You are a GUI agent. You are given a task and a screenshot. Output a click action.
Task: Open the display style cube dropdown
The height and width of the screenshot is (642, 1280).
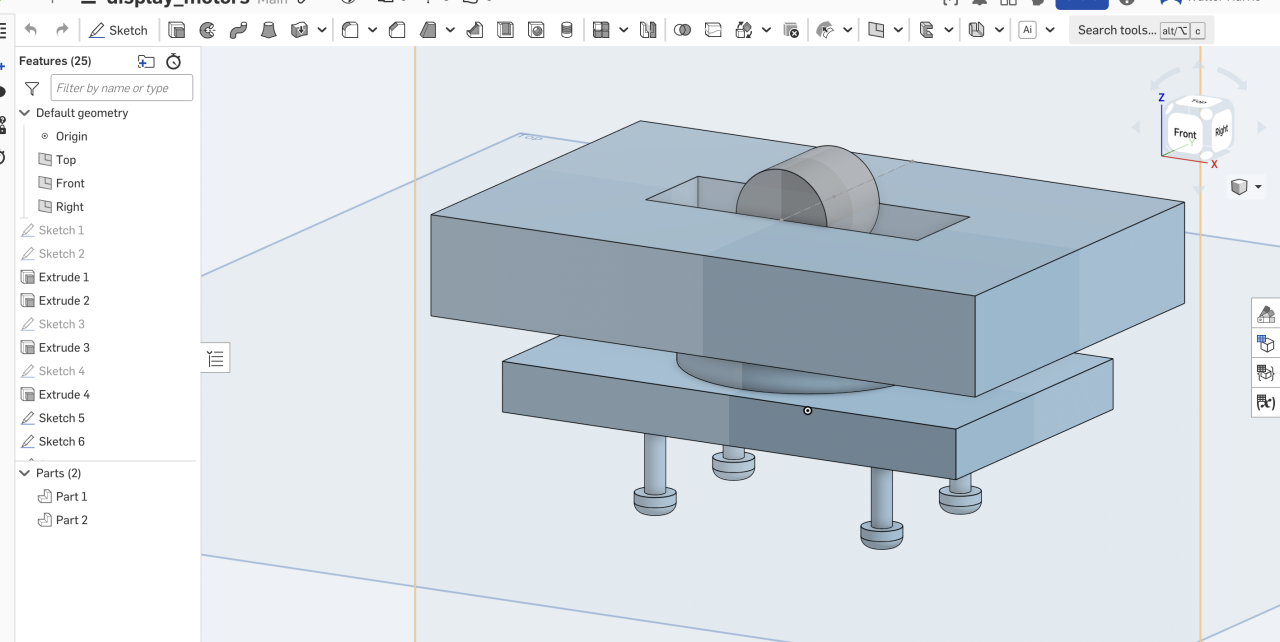coord(1245,187)
